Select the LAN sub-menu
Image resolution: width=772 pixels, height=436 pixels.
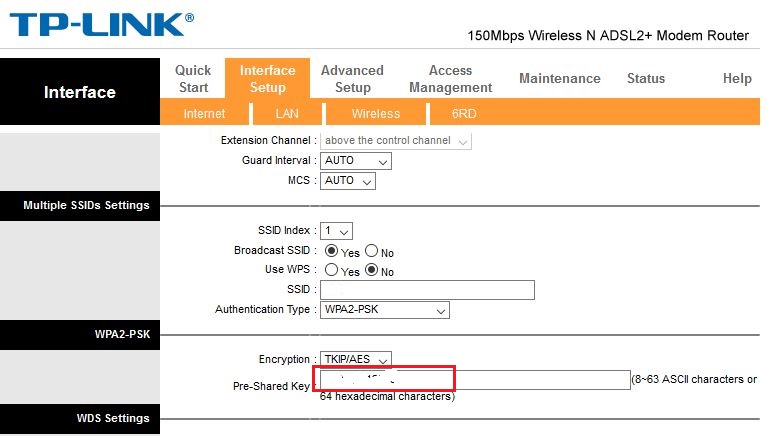click(287, 114)
